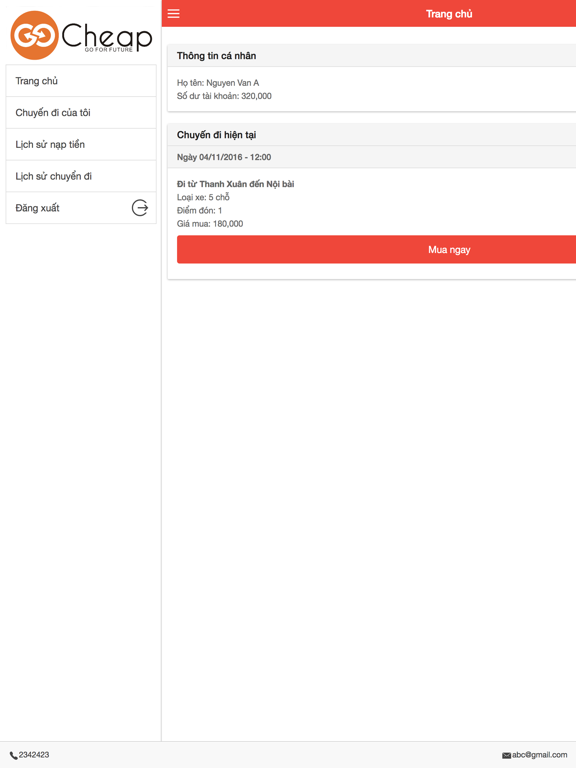Click the envelope email icon
The height and width of the screenshot is (768, 576).
click(x=506, y=755)
